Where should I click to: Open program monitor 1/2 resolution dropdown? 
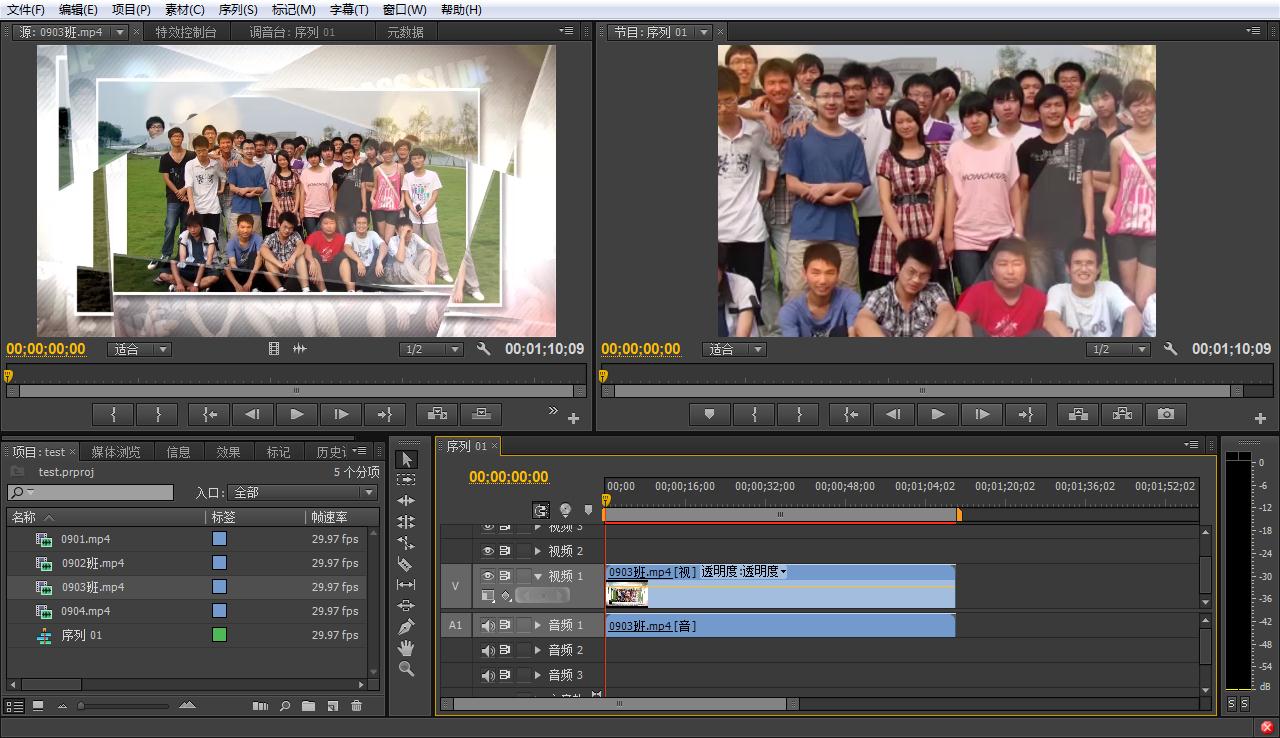pyautogui.click(x=1116, y=349)
